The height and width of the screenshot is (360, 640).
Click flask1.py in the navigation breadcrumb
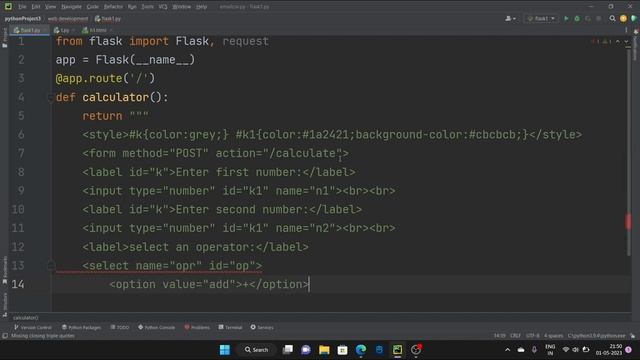pyautogui.click(x=108, y=19)
